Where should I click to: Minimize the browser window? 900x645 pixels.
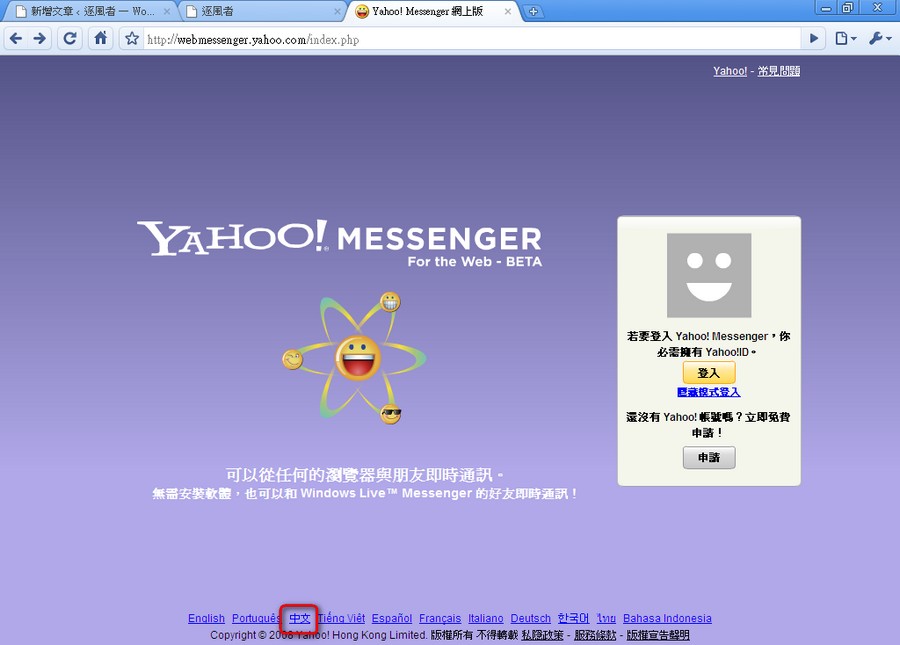coord(826,8)
